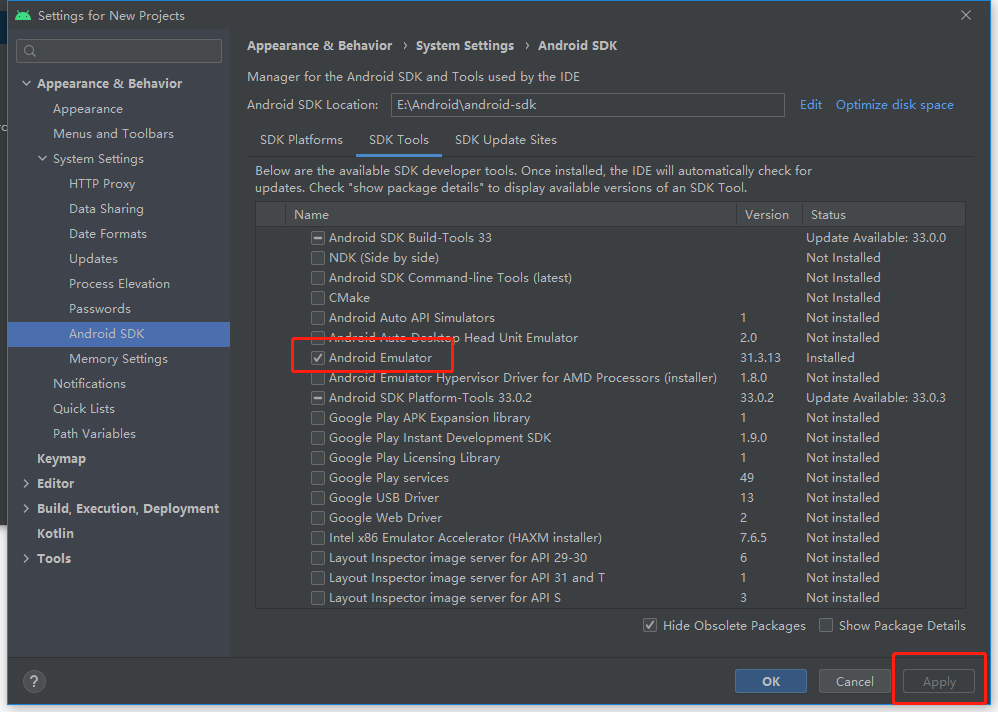
Task: Switch to the SDK Platforms tab
Action: point(301,140)
